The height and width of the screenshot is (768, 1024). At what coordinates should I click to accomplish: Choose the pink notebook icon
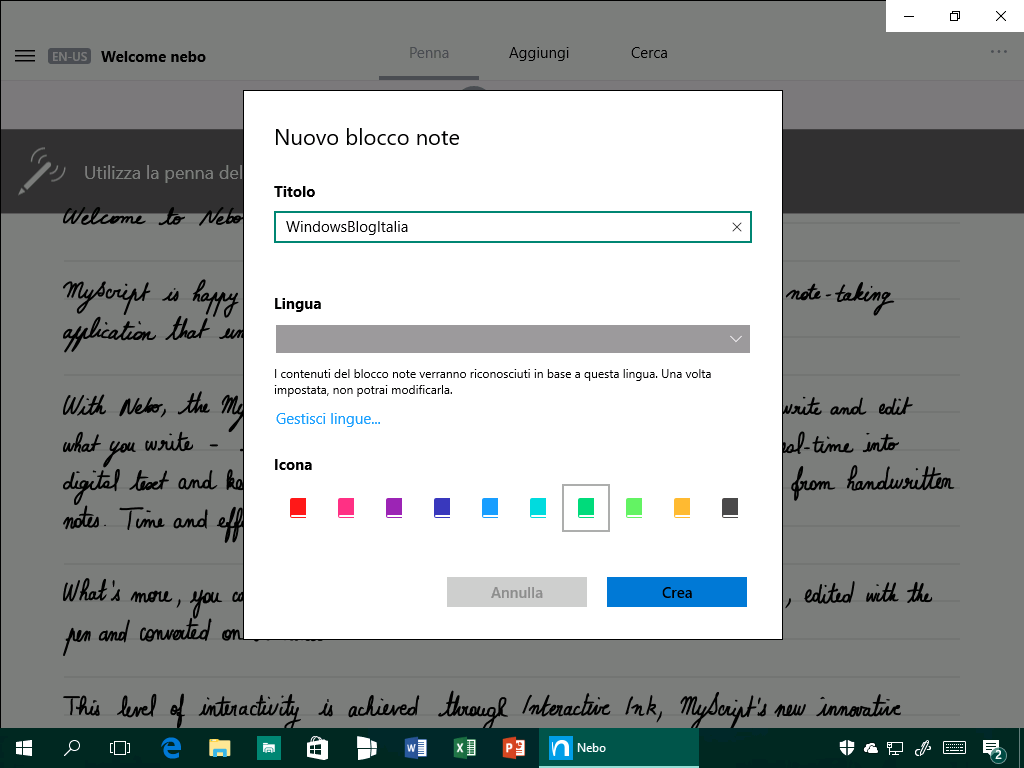[346, 507]
